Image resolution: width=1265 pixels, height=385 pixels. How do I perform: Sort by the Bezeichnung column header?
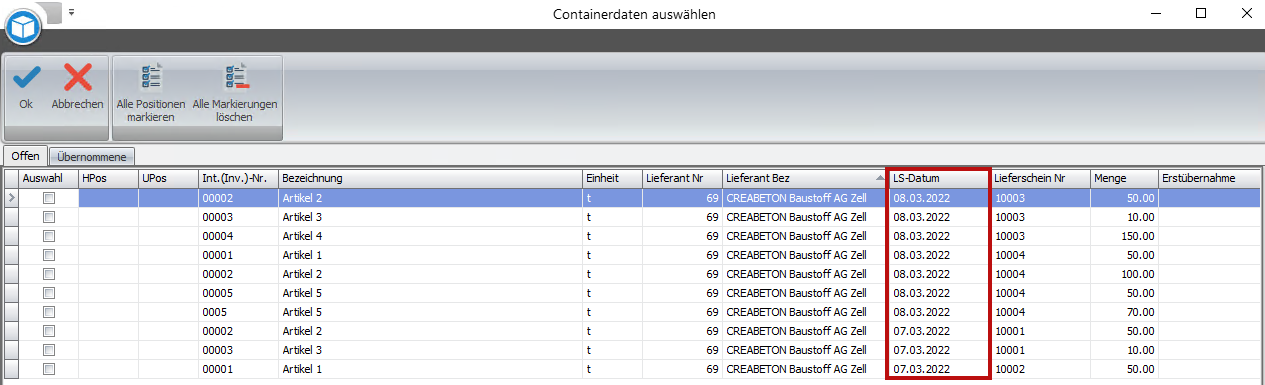click(x=430, y=178)
